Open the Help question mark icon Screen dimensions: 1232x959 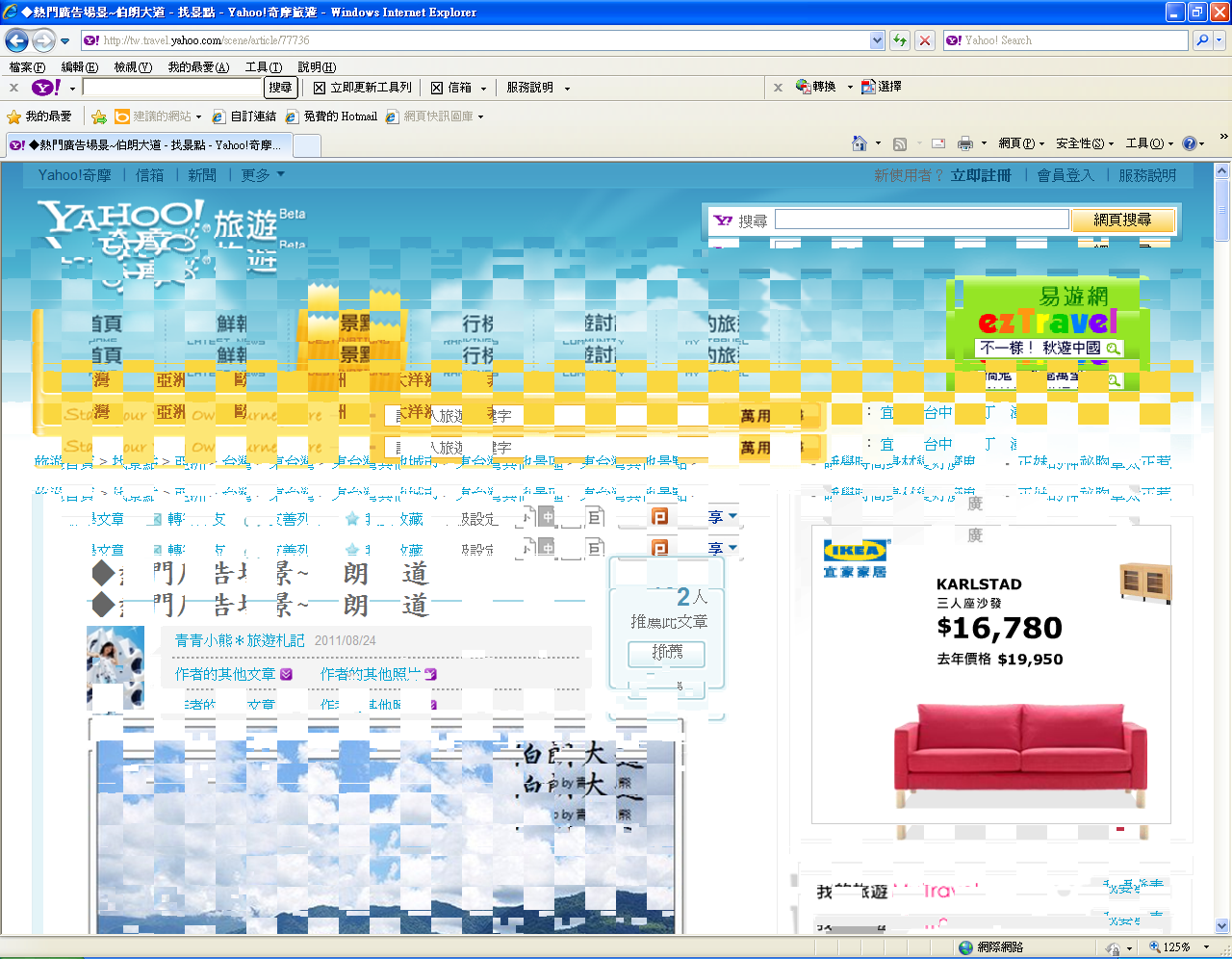1190,143
